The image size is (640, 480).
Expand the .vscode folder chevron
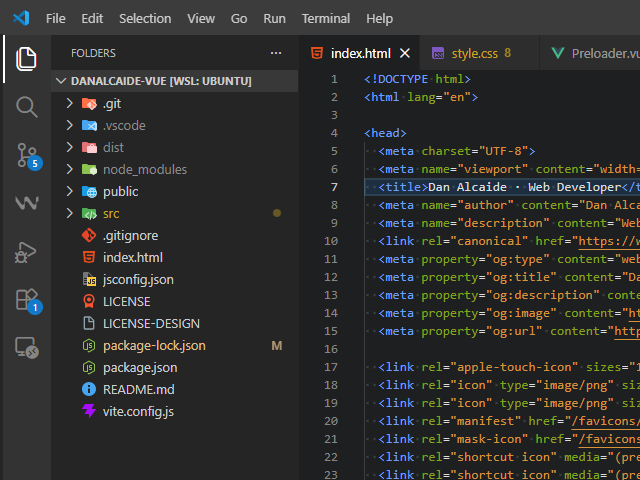pos(70,126)
